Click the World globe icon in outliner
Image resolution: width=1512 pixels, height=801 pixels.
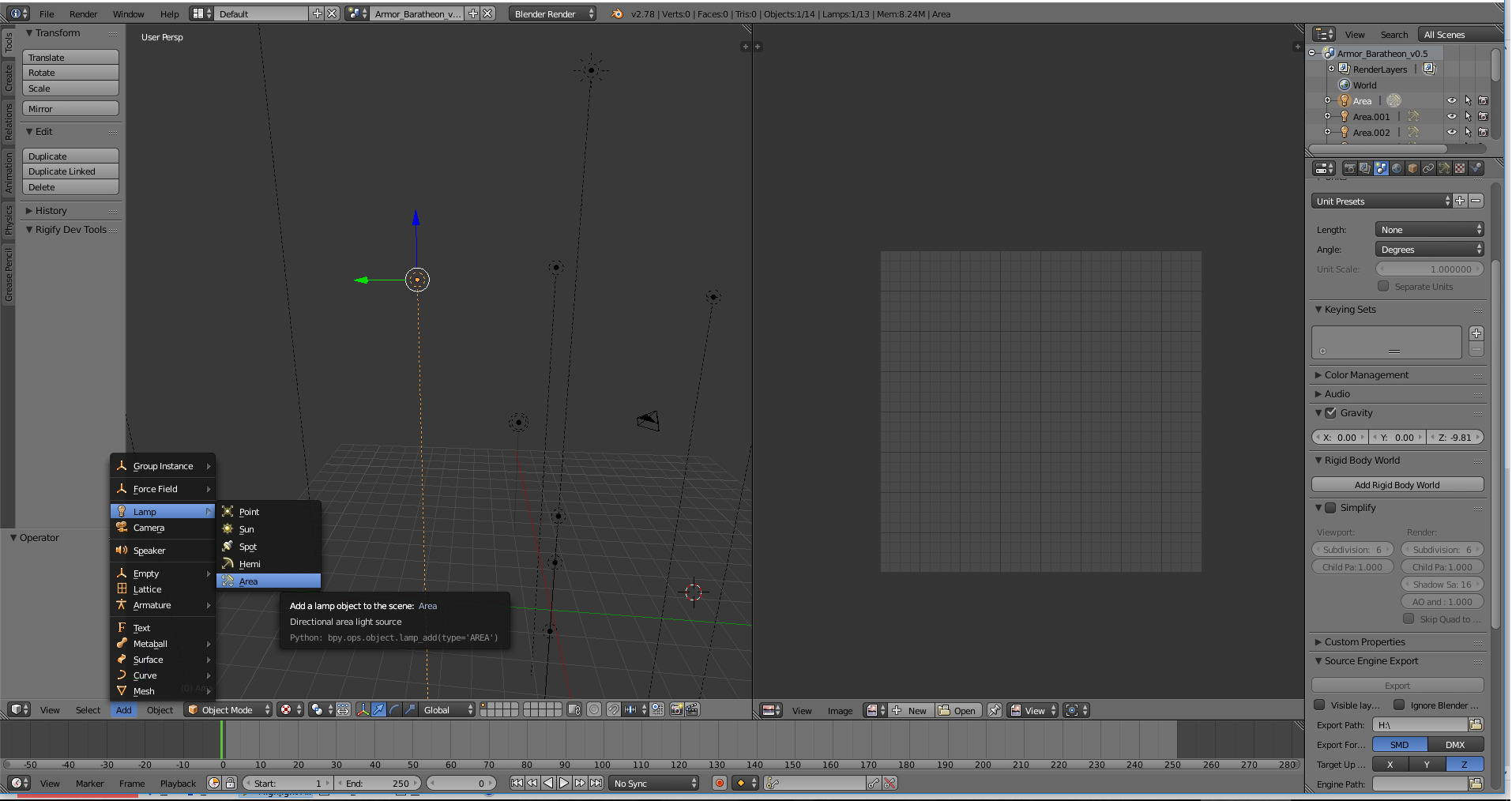[1345, 85]
